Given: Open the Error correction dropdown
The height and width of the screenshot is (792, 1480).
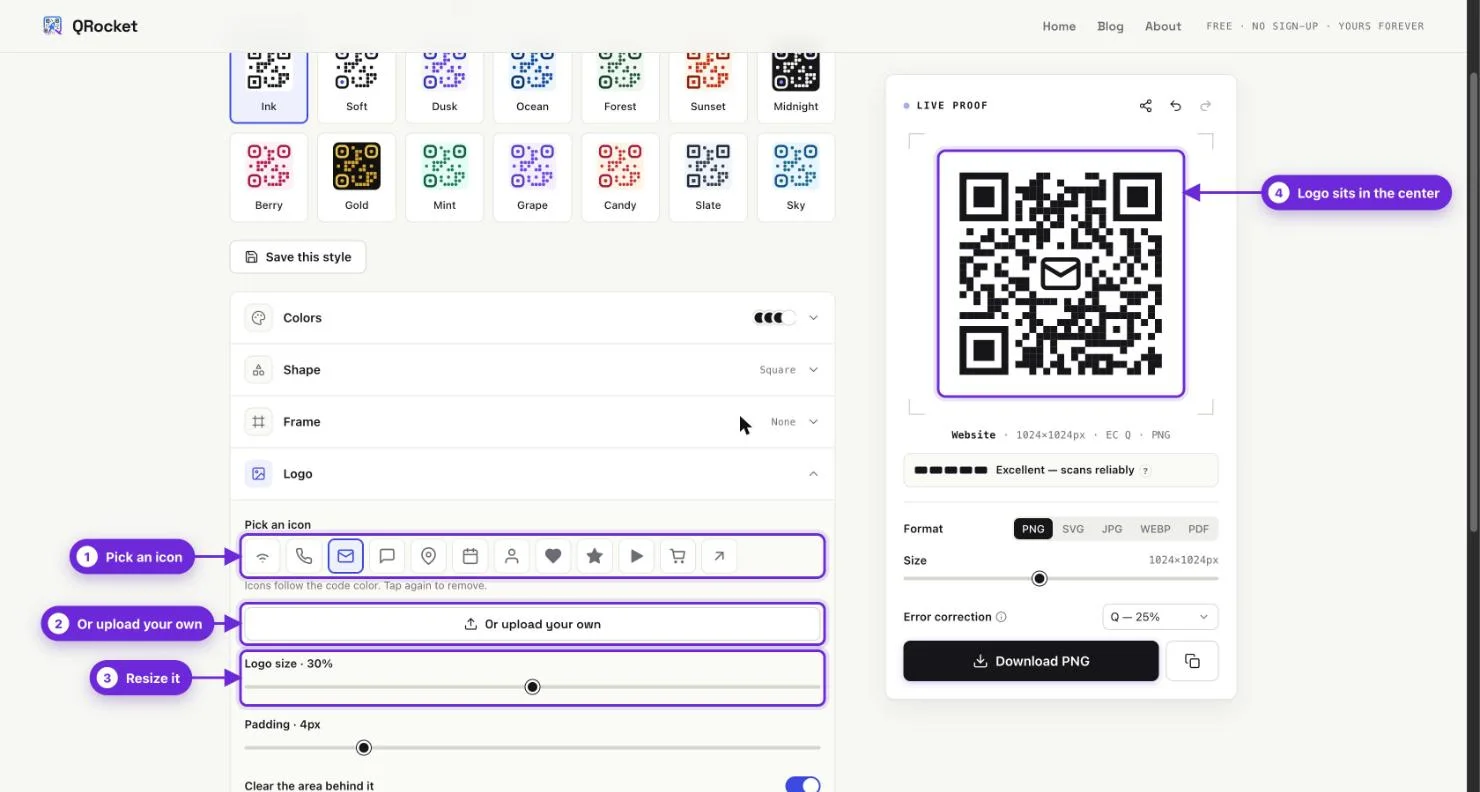Looking at the screenshot, I should [x=1160, y=617].
